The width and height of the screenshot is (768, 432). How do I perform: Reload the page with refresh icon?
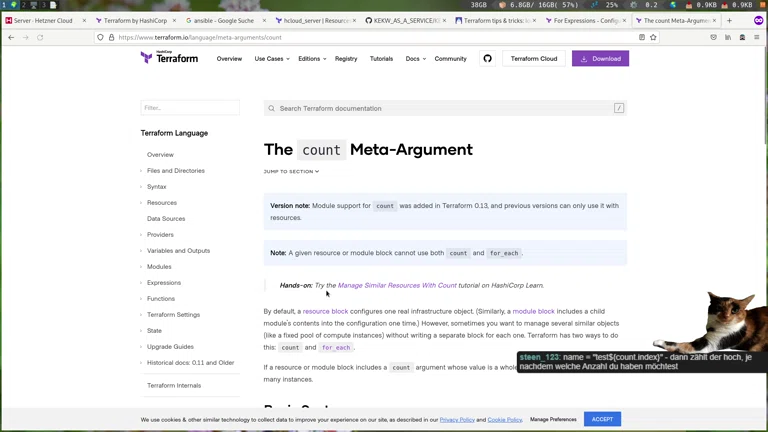point(40,37)
